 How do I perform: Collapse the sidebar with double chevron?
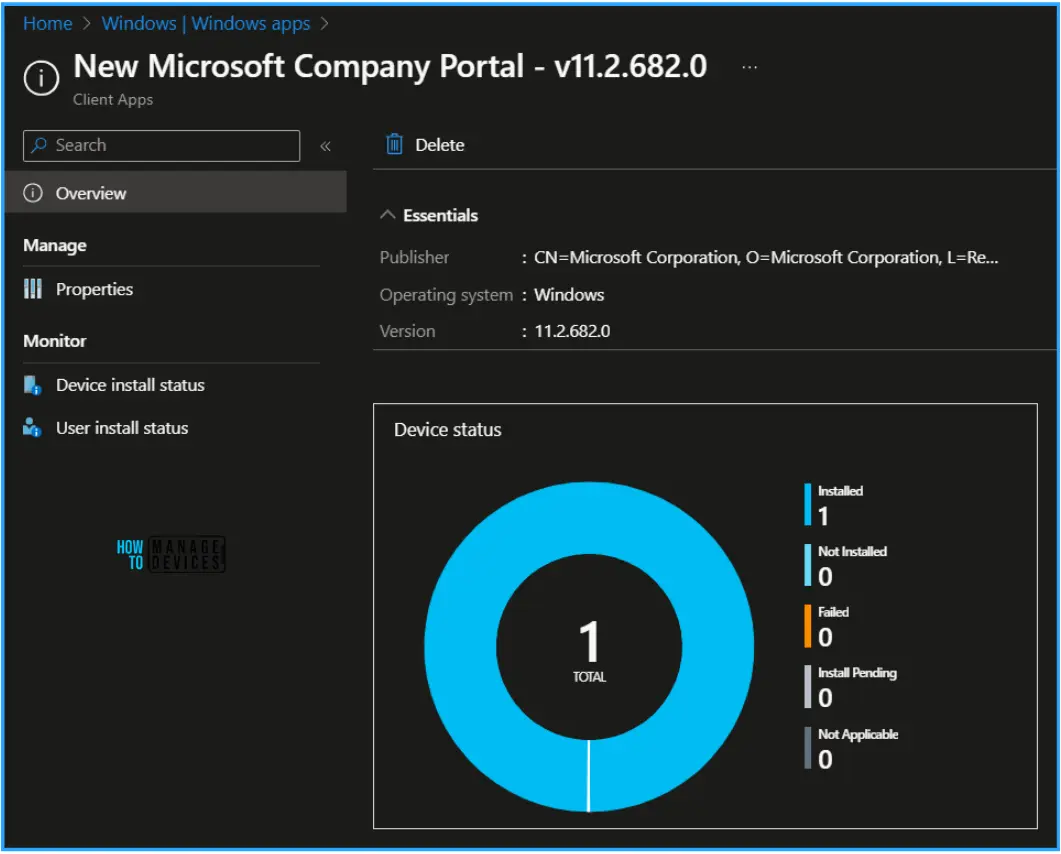[x=325, y=146]
